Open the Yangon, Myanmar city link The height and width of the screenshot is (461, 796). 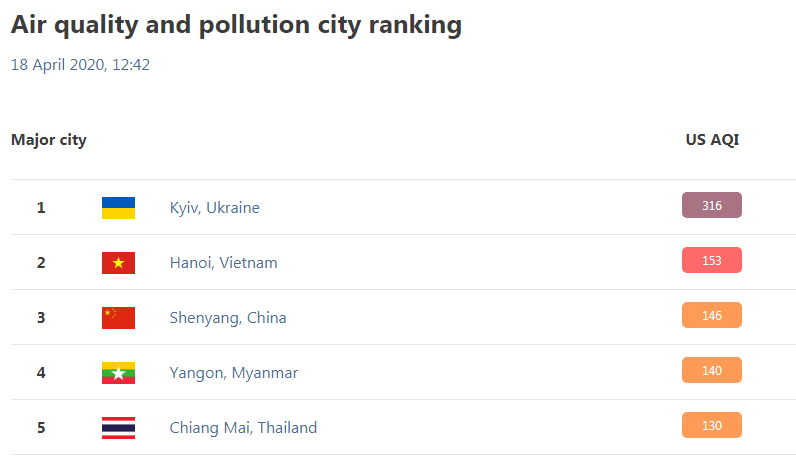pyautogui.click(x=234, y=373)
